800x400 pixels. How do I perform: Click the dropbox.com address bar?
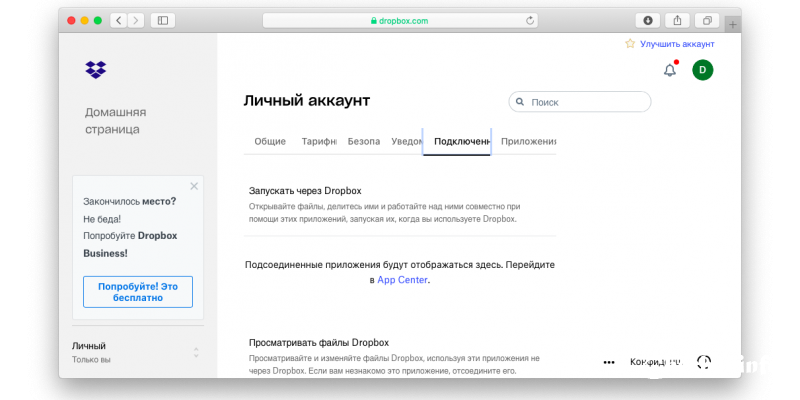pyautogui.click(x=400, y=20)
